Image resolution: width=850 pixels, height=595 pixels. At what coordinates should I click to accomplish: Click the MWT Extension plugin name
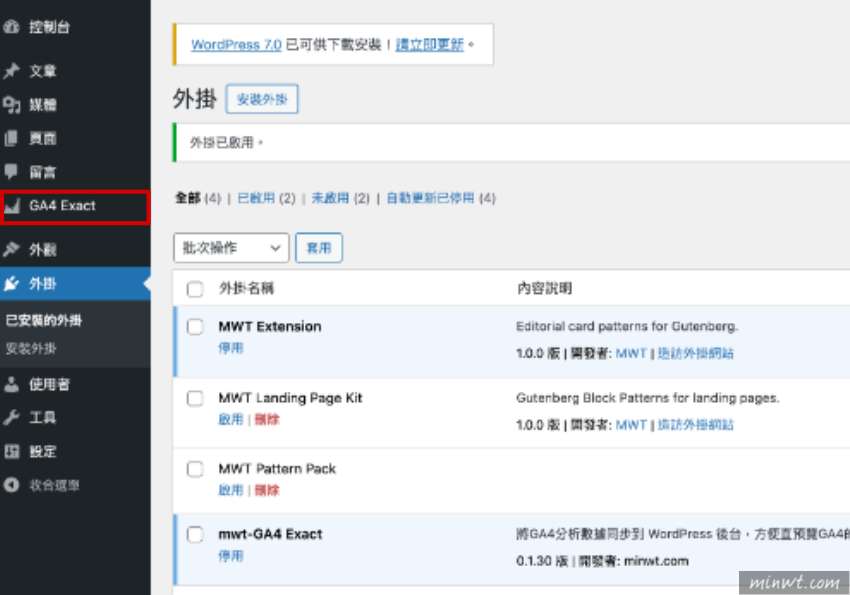270,326
